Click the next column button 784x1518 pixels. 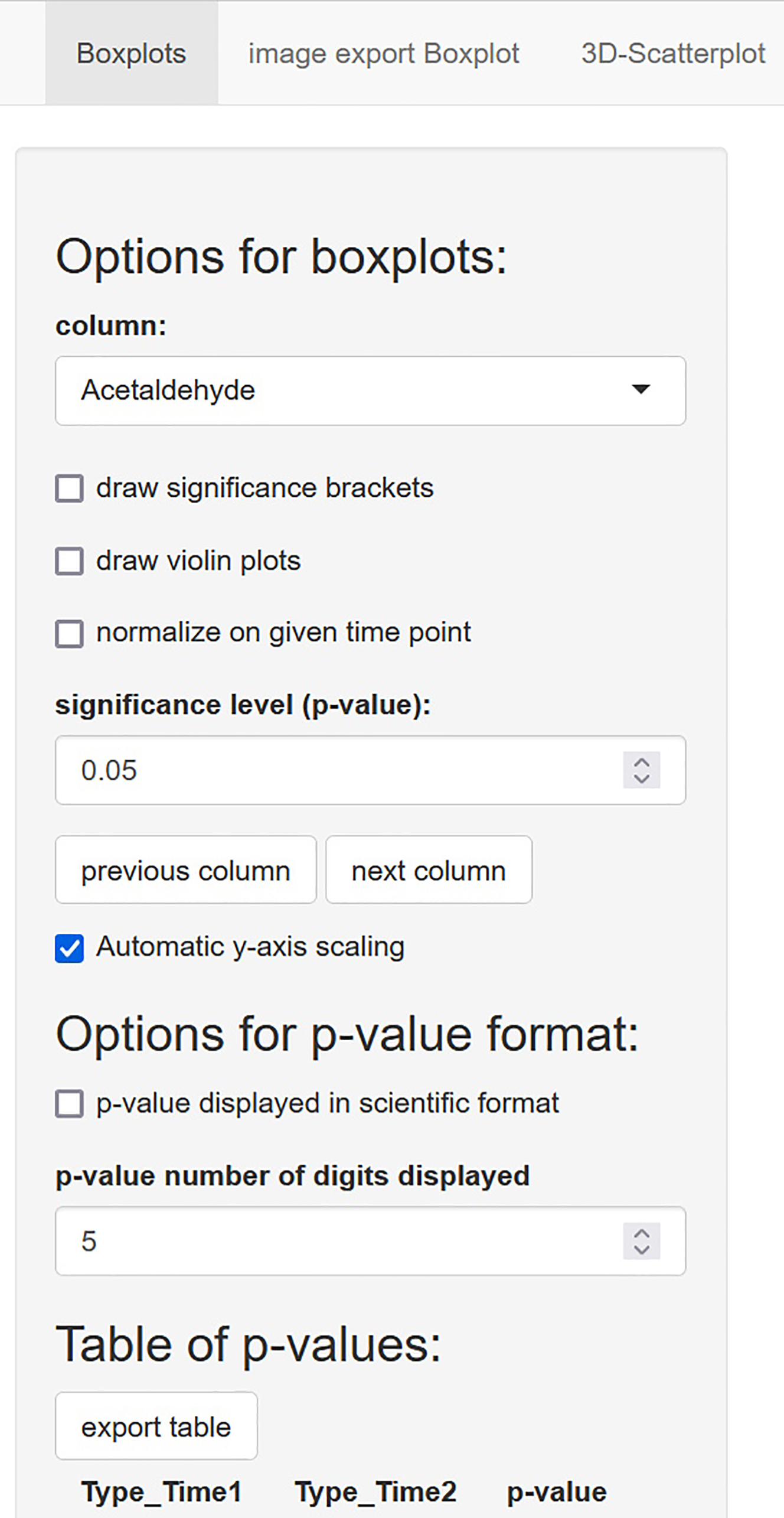tap(429, 870)
